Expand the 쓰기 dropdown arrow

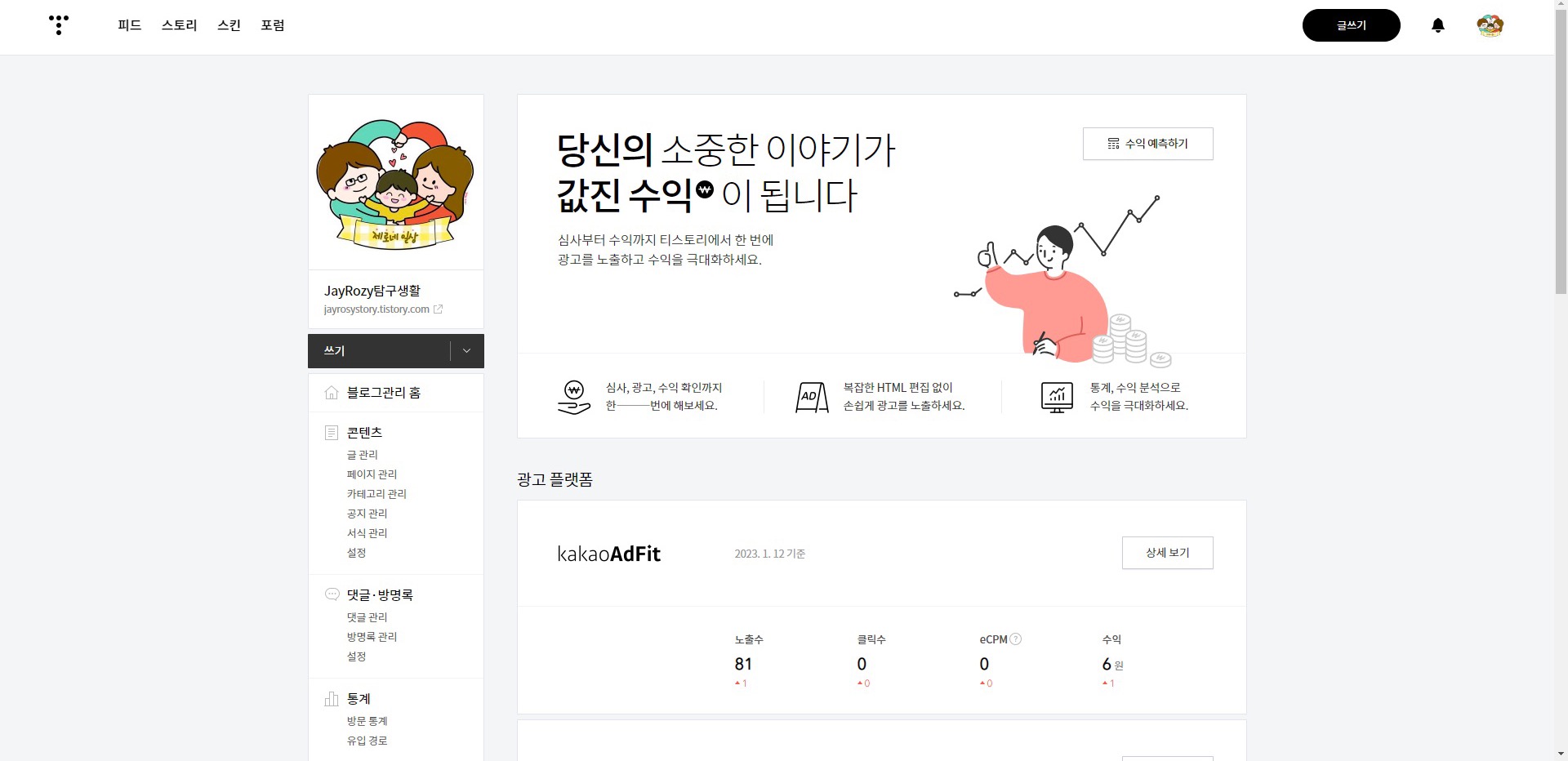point(466,351)
